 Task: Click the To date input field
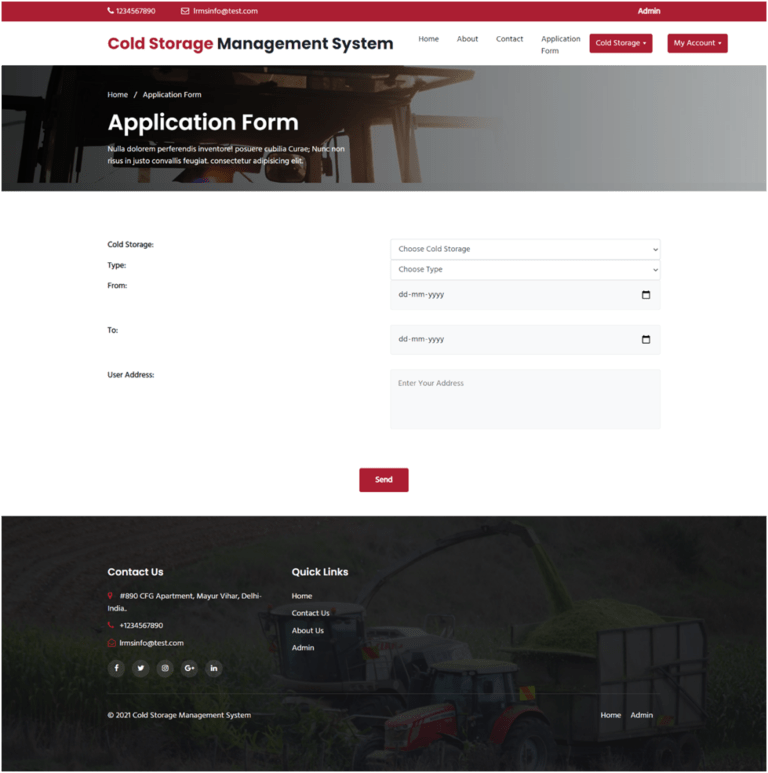pyautogui.click(x=525, y=339)
